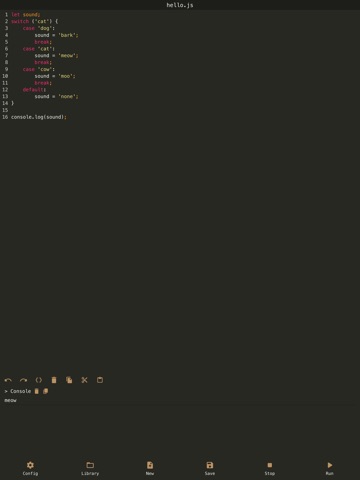Image resolution: width=360 pixels, height=480 pixels.
Task: Open the Library folder
Action: tap(90, 468)
